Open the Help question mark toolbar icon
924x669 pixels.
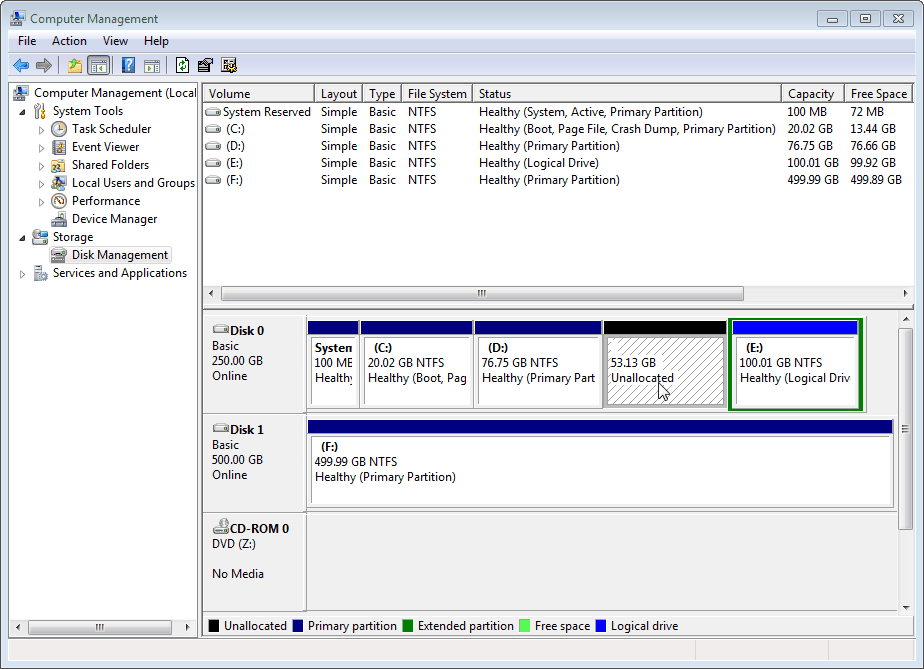click(x=128, y=65)
